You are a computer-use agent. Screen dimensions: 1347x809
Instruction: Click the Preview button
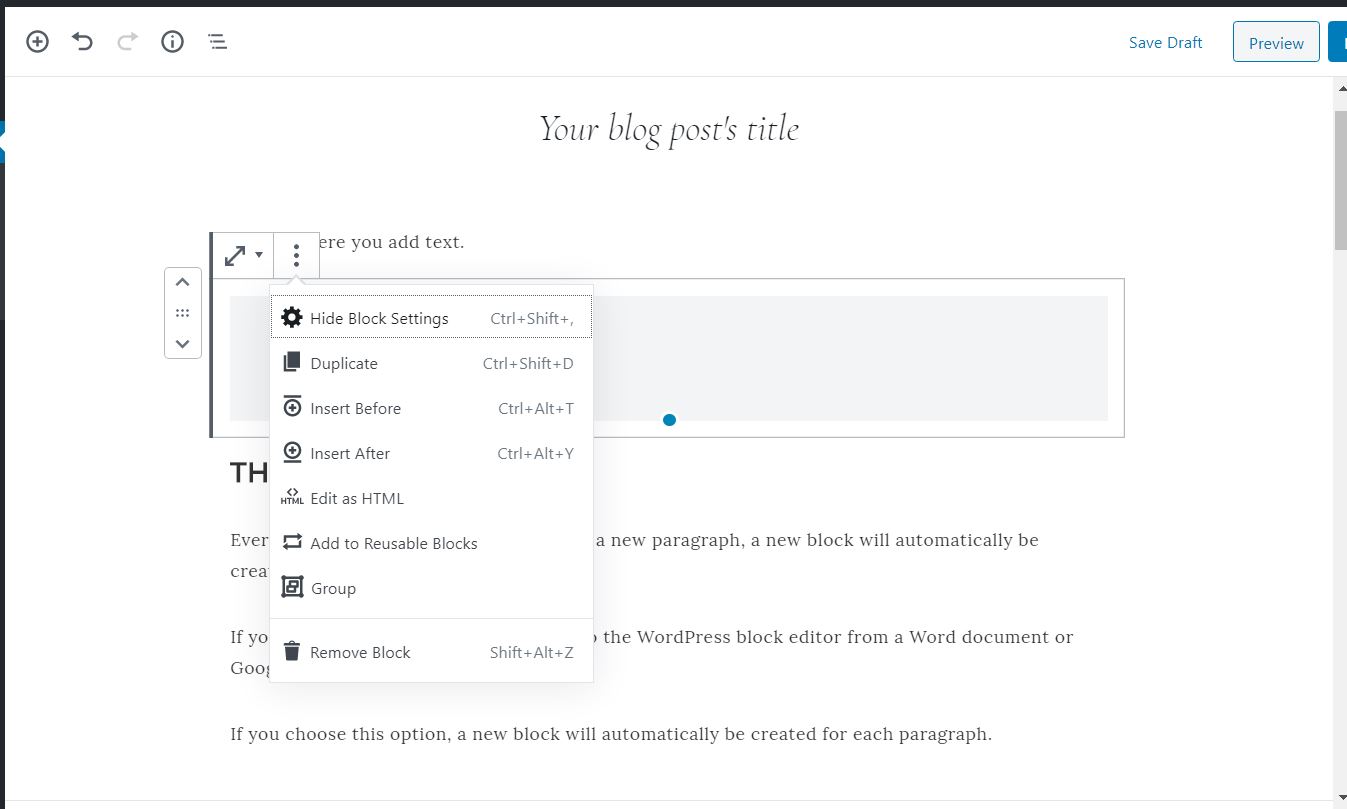[x=1276, y=43]
